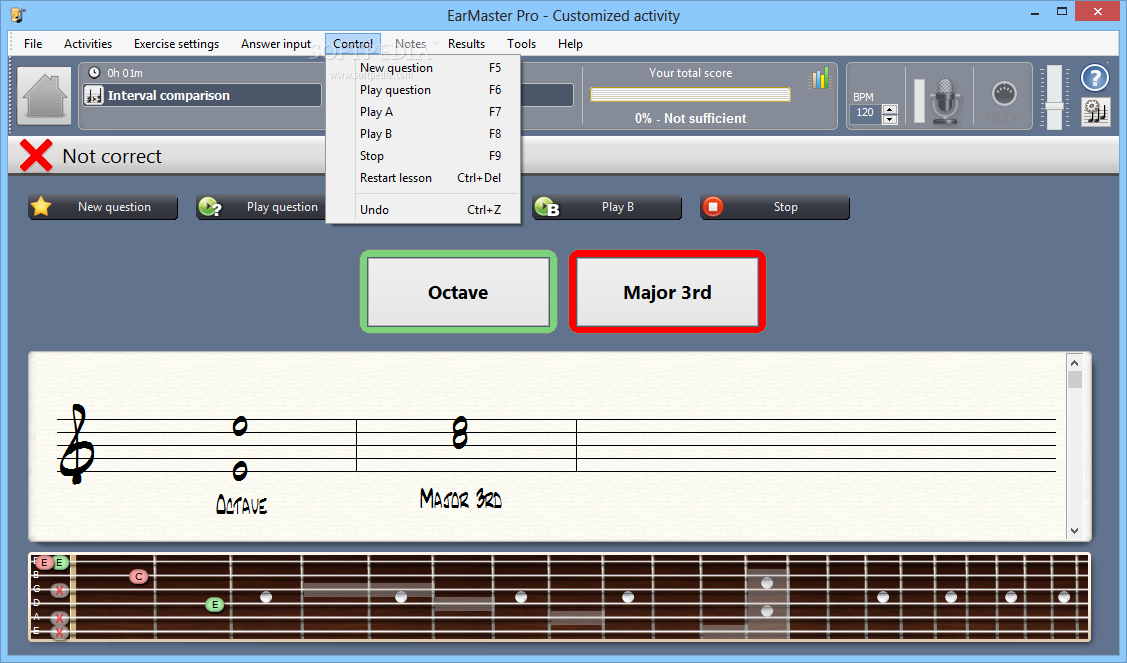1127x663 pixels.
Task: Select the MIDI in connector icon
Action: (x=1004, y=93)
